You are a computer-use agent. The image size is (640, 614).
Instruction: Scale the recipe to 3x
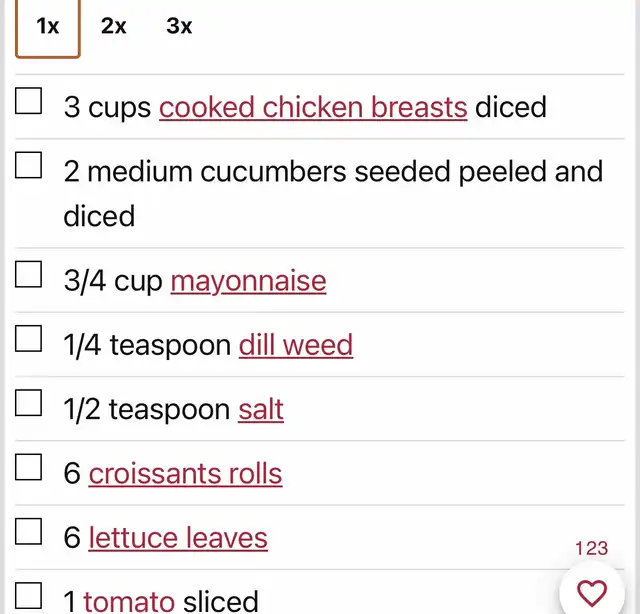click(179, 26)
